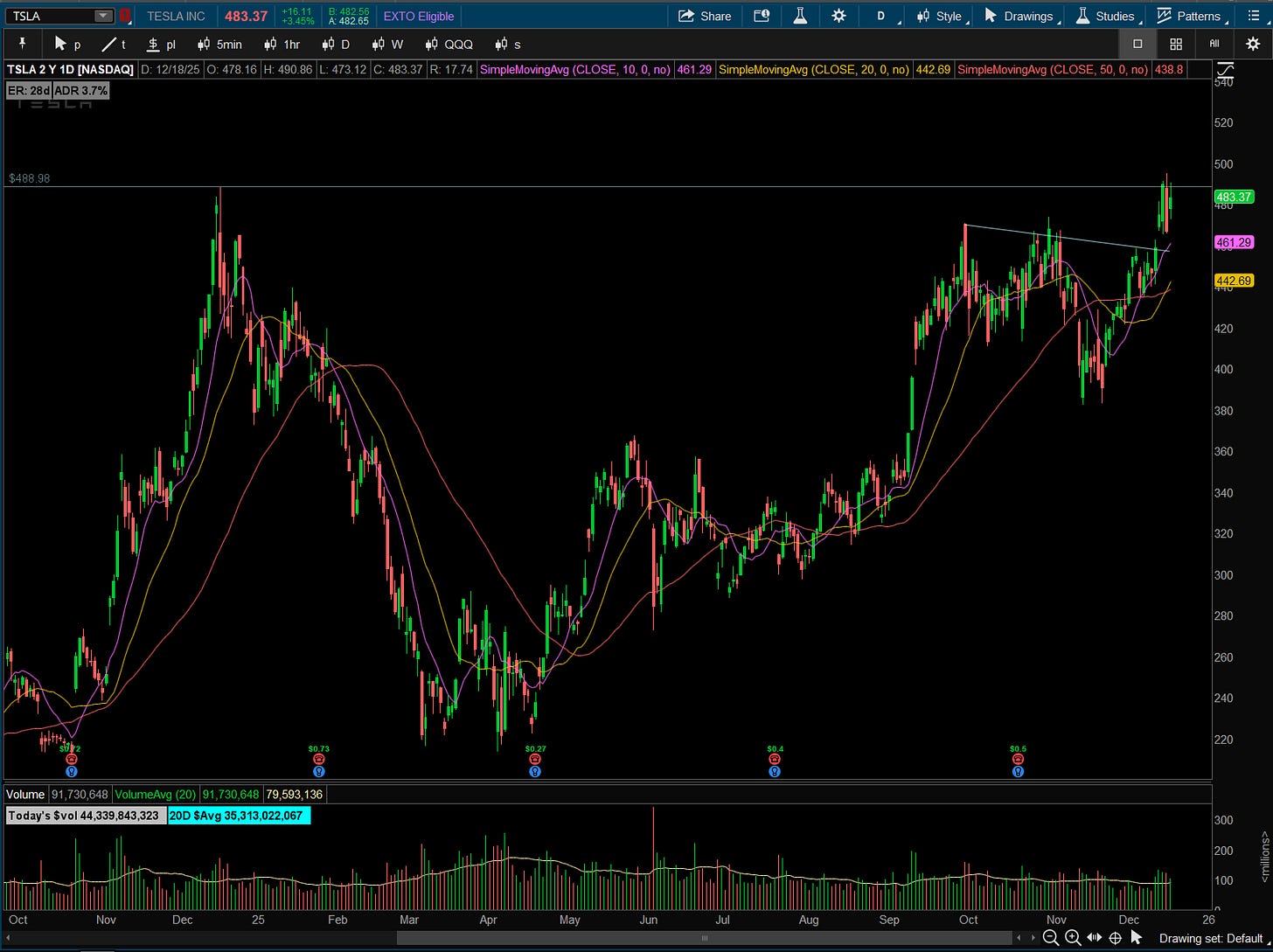Screen dimensions: 1273x952
Task: Click the green 483.37 price bubble
Action: click(x=1234, y=198)
